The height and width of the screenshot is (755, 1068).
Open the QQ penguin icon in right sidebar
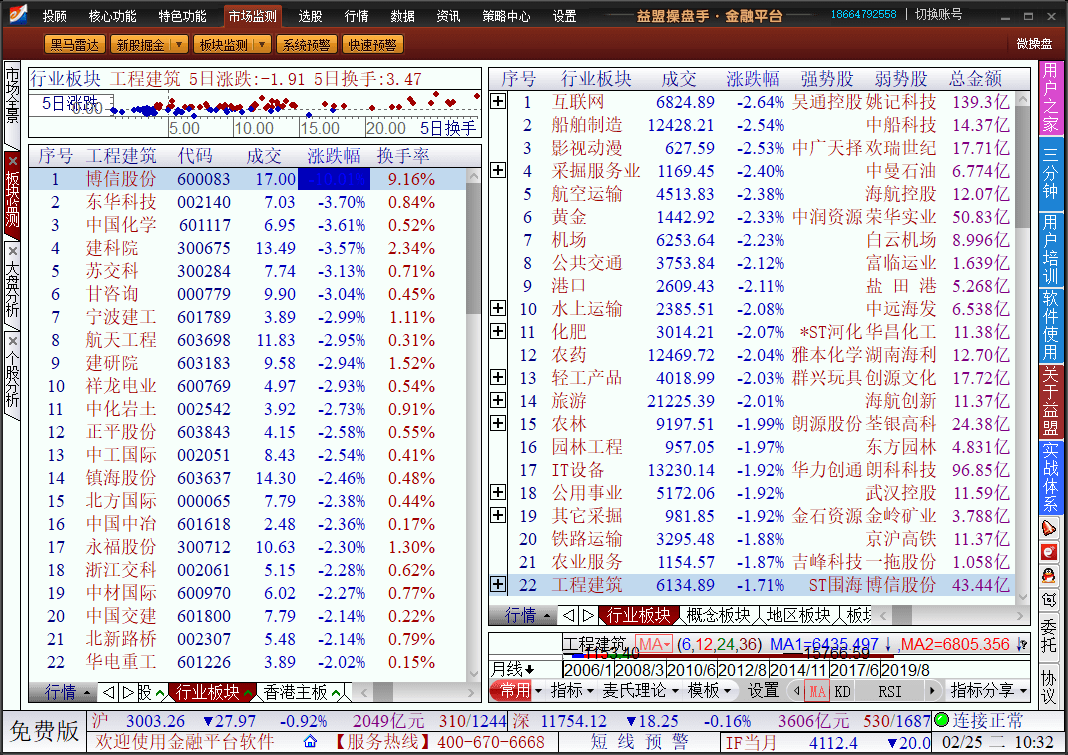tap(1049, 576)
